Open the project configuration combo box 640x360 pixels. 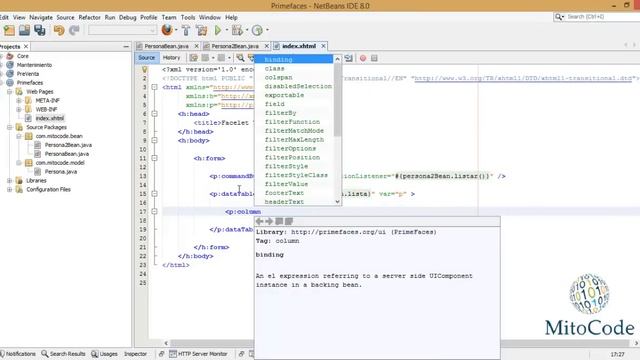(x=122, y=30)
